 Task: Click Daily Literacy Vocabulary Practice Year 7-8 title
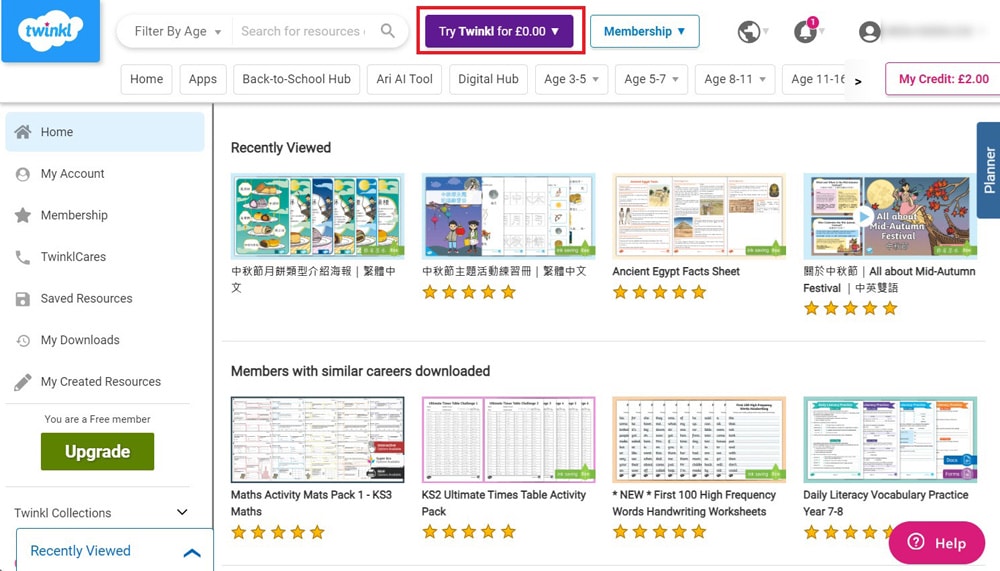(x=886, y=503)
